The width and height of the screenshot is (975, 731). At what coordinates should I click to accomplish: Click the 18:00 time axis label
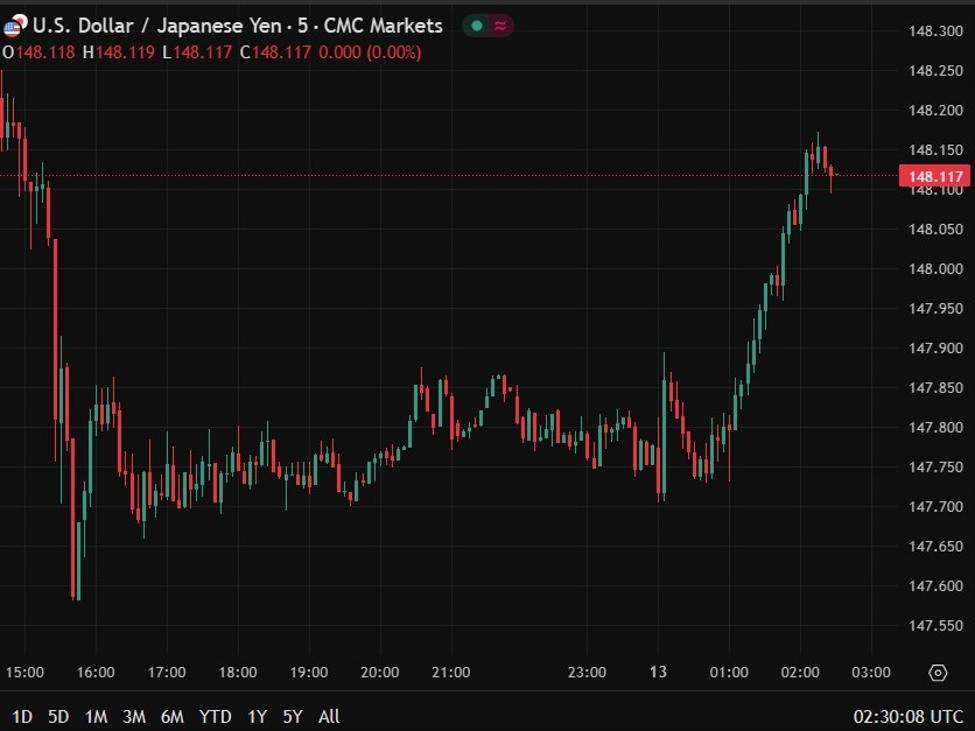click(238, 672)
